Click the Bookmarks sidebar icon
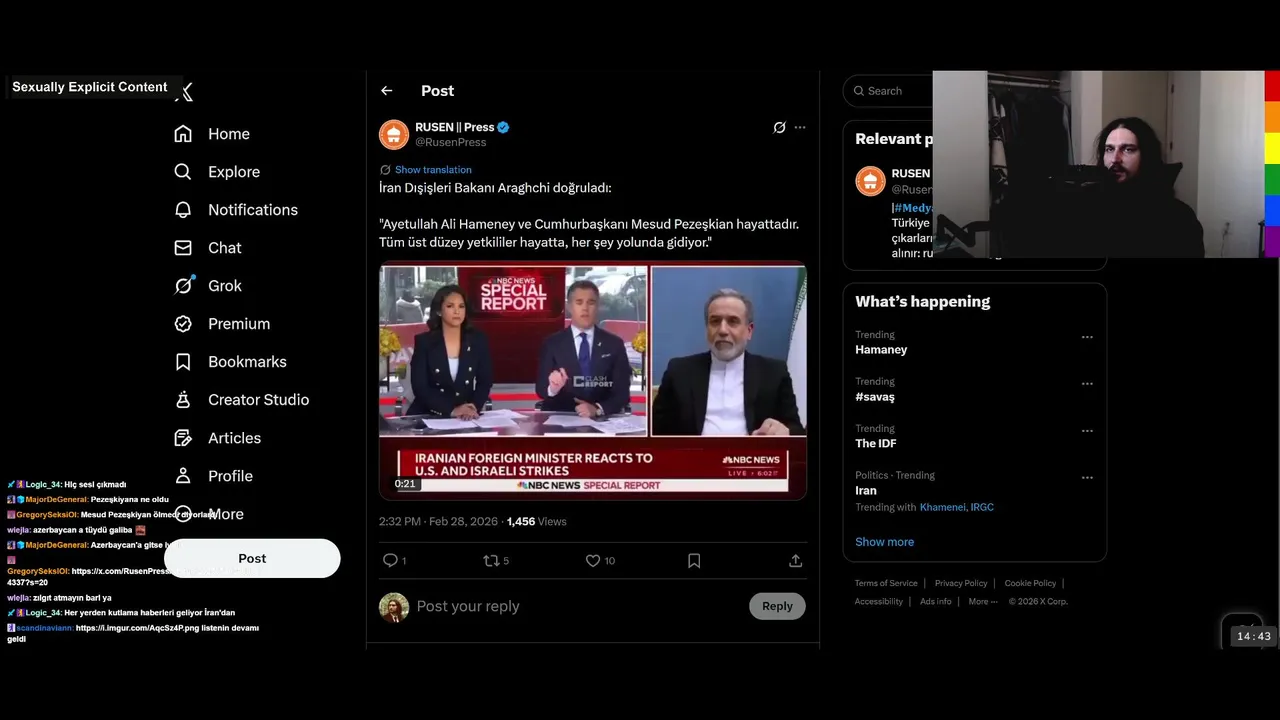Viewport: 1280px width, 720px height. tap(183, 362)
